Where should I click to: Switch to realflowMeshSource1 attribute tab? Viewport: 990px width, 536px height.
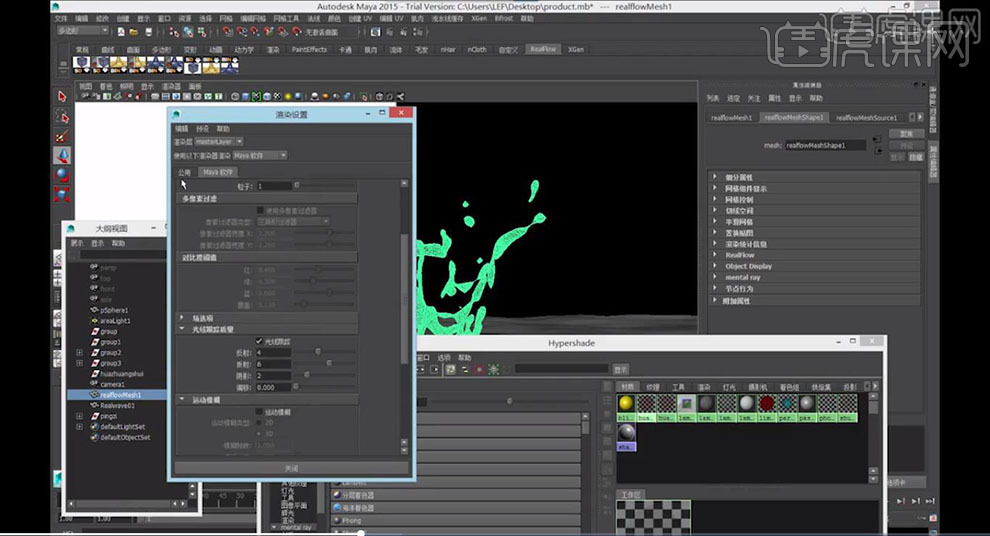(x=866, y=117)
